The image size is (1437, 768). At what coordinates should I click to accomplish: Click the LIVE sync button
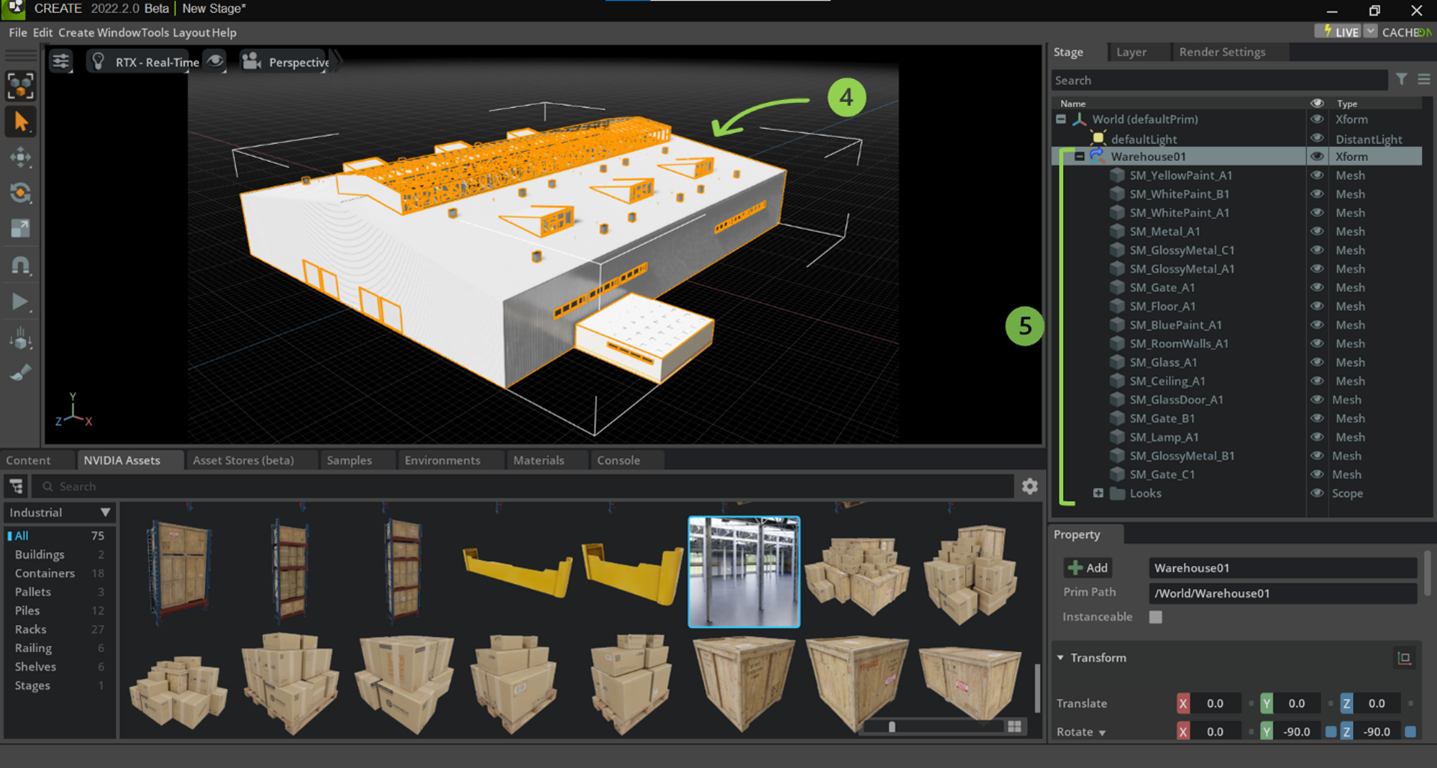[1340, 32]
